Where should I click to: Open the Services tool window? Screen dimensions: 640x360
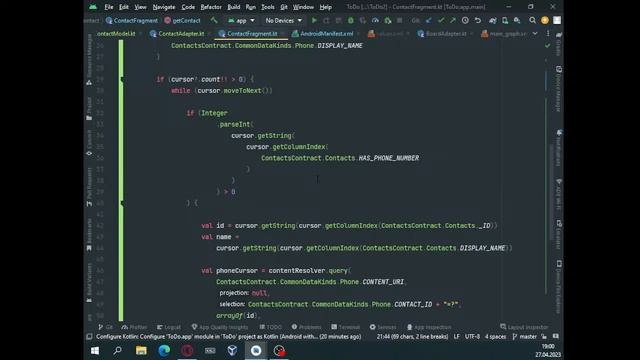(383, 327)
